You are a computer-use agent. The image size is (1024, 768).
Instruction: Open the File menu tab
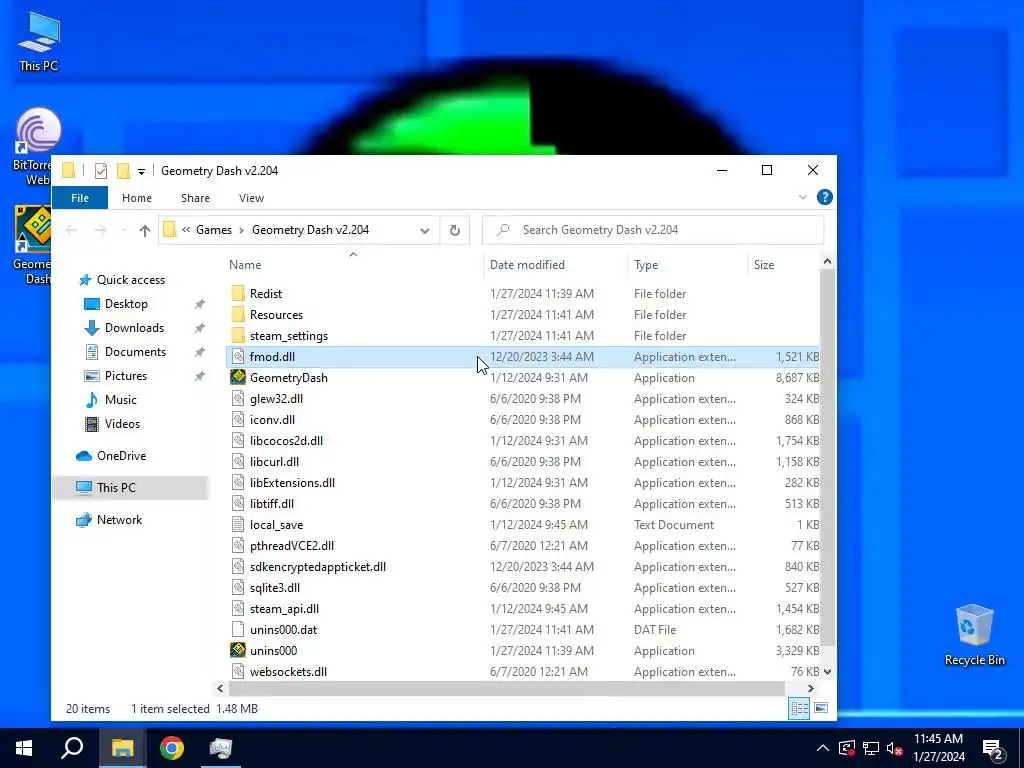tap(80, 198)
